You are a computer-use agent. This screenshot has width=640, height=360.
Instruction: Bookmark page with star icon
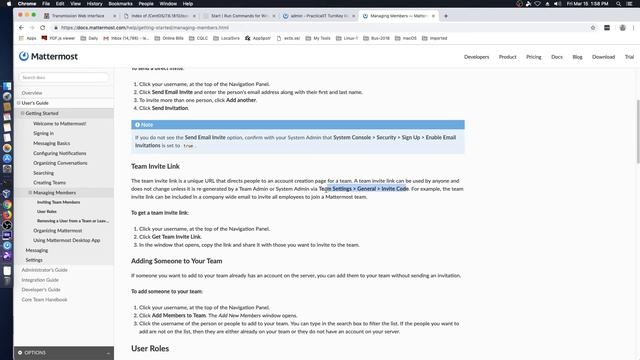coord(593,28)
